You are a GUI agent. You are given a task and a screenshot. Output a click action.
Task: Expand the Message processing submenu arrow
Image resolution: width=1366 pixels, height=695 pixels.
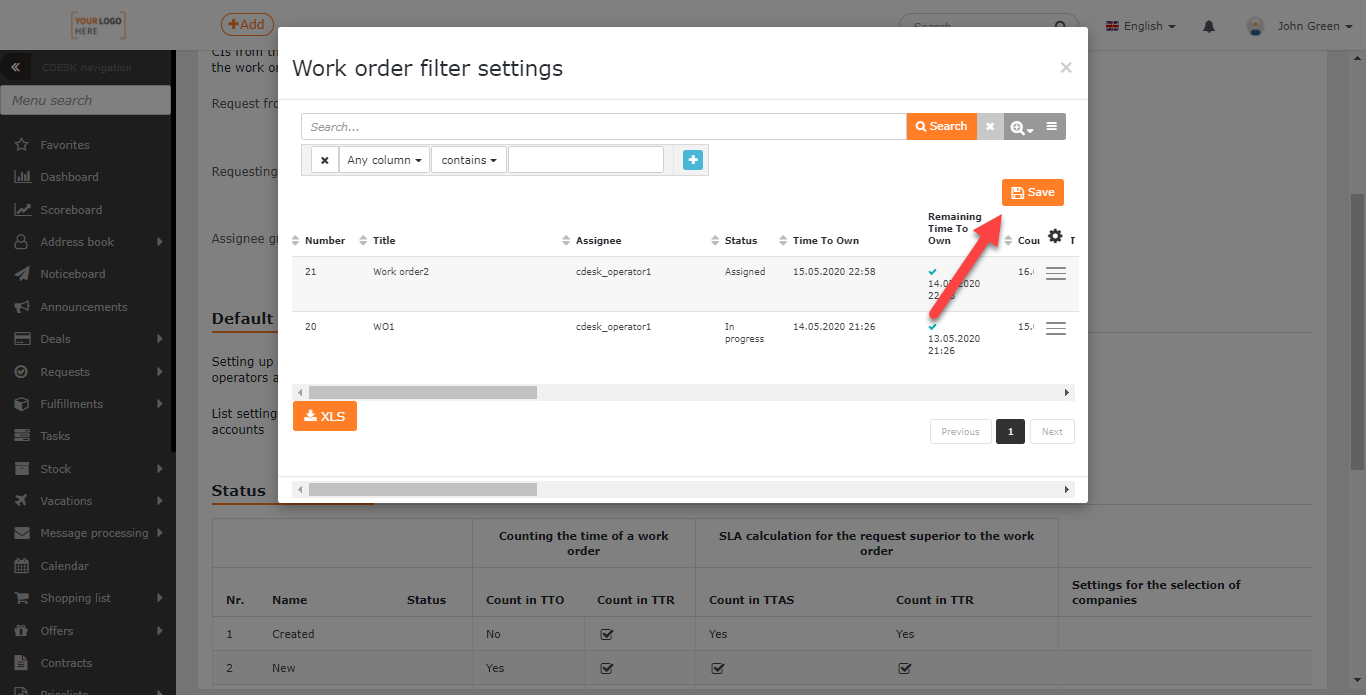click(160, 533)
